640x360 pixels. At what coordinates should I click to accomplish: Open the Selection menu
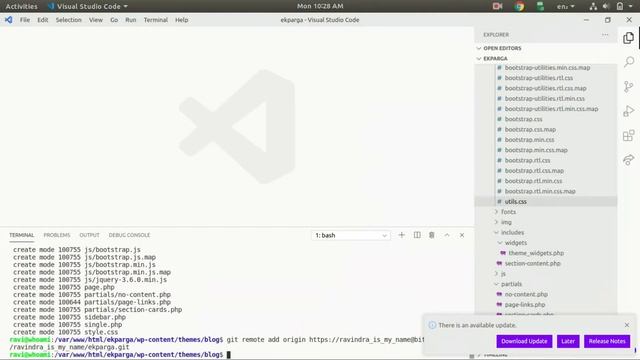pyautogui.click(x=69, y=20)
